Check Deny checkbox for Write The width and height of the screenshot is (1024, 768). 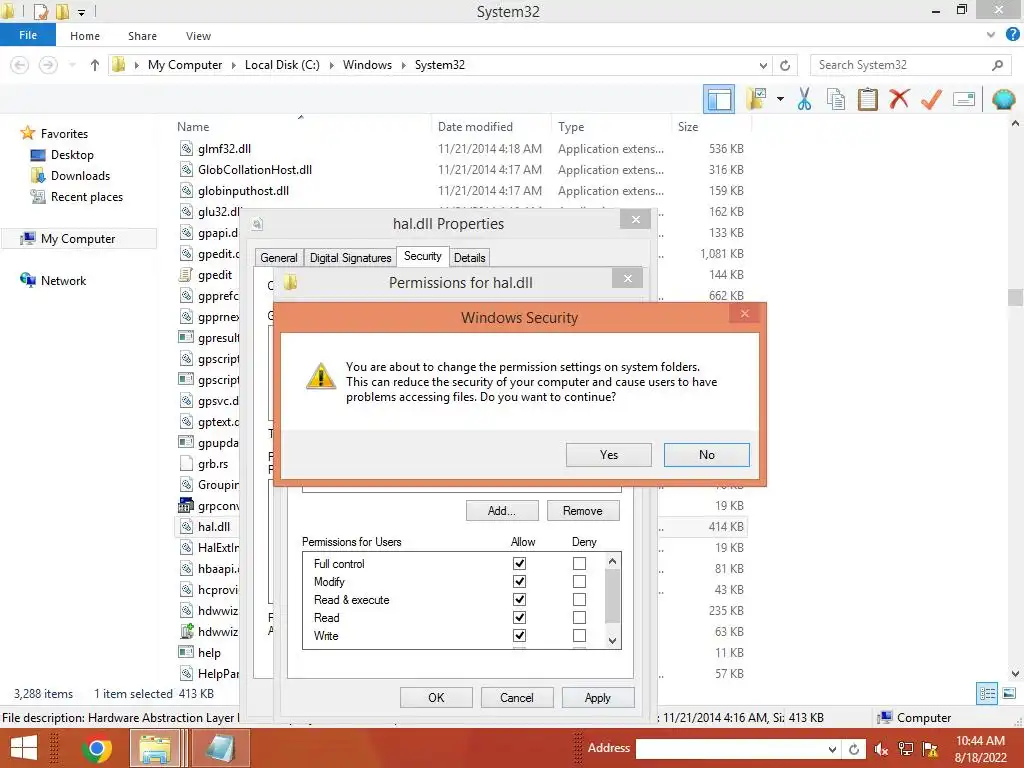[579, 635]
